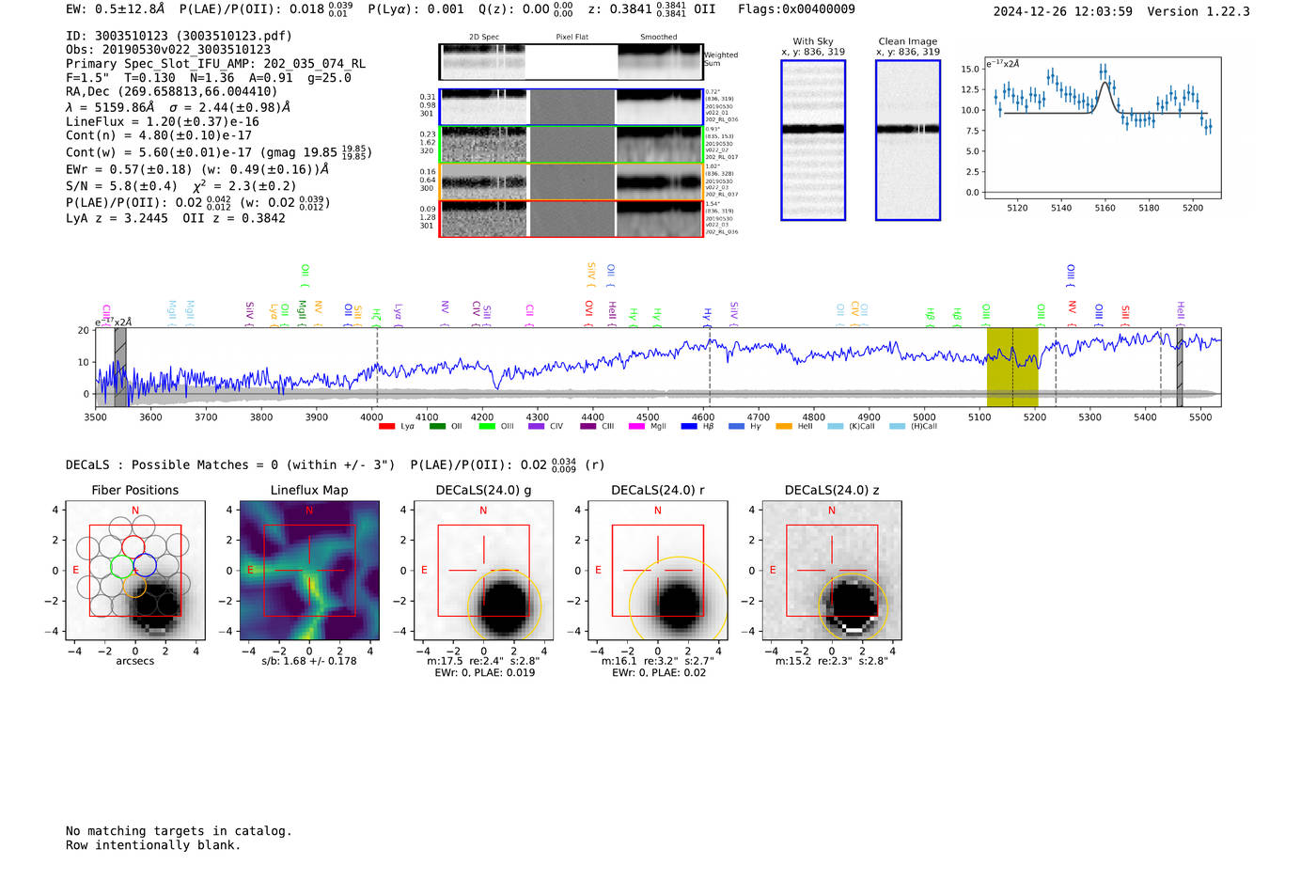Click the (K)CaII legend swatch
The image size is (1316, 896).
click(x=835, y=426)
